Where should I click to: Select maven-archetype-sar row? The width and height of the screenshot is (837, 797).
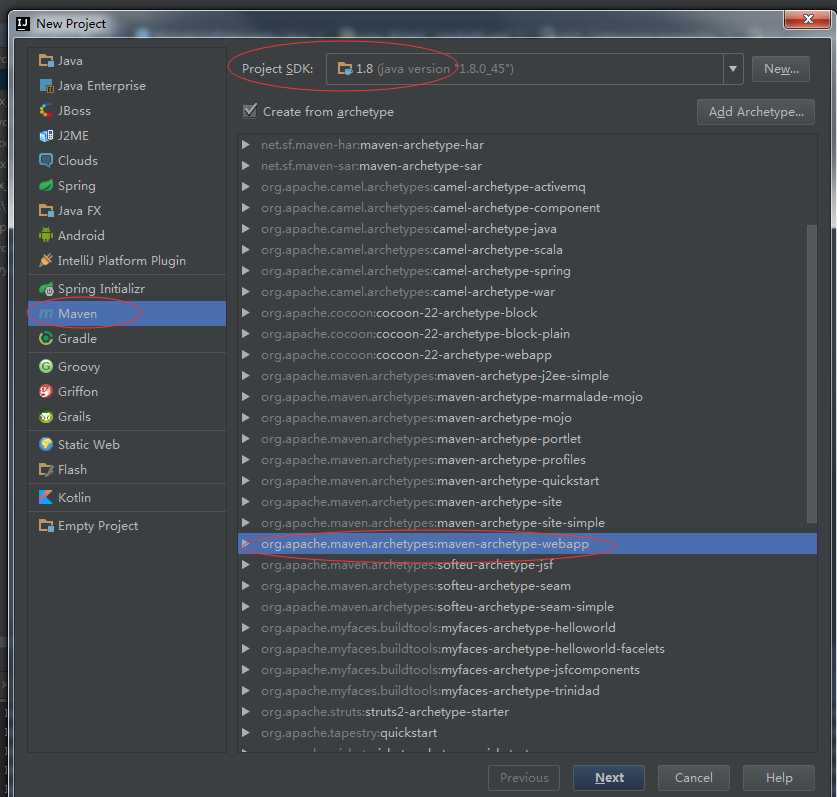click(x=527, y=166)
